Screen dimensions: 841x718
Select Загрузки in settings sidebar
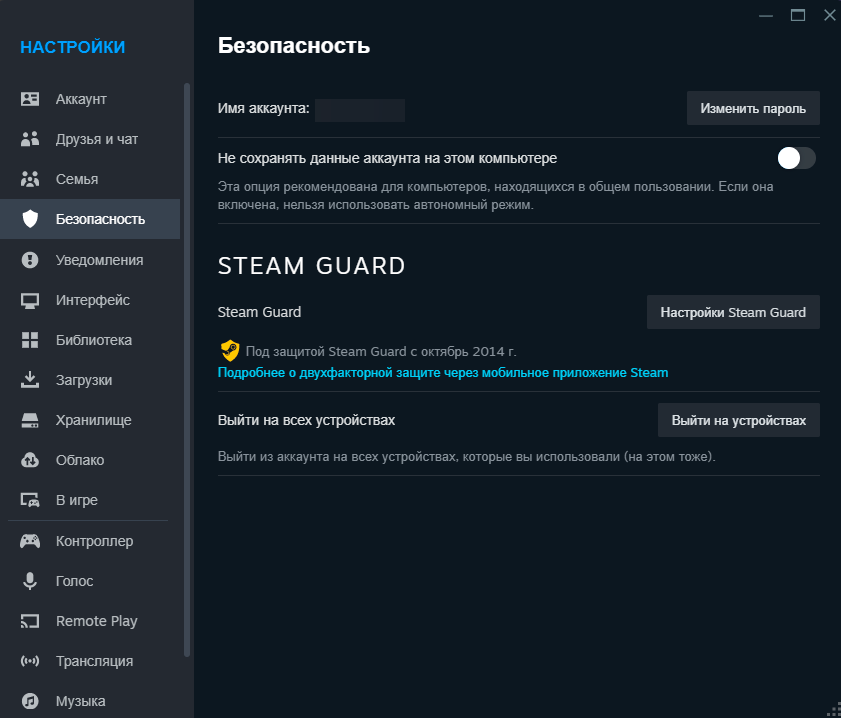click(90, 380)
